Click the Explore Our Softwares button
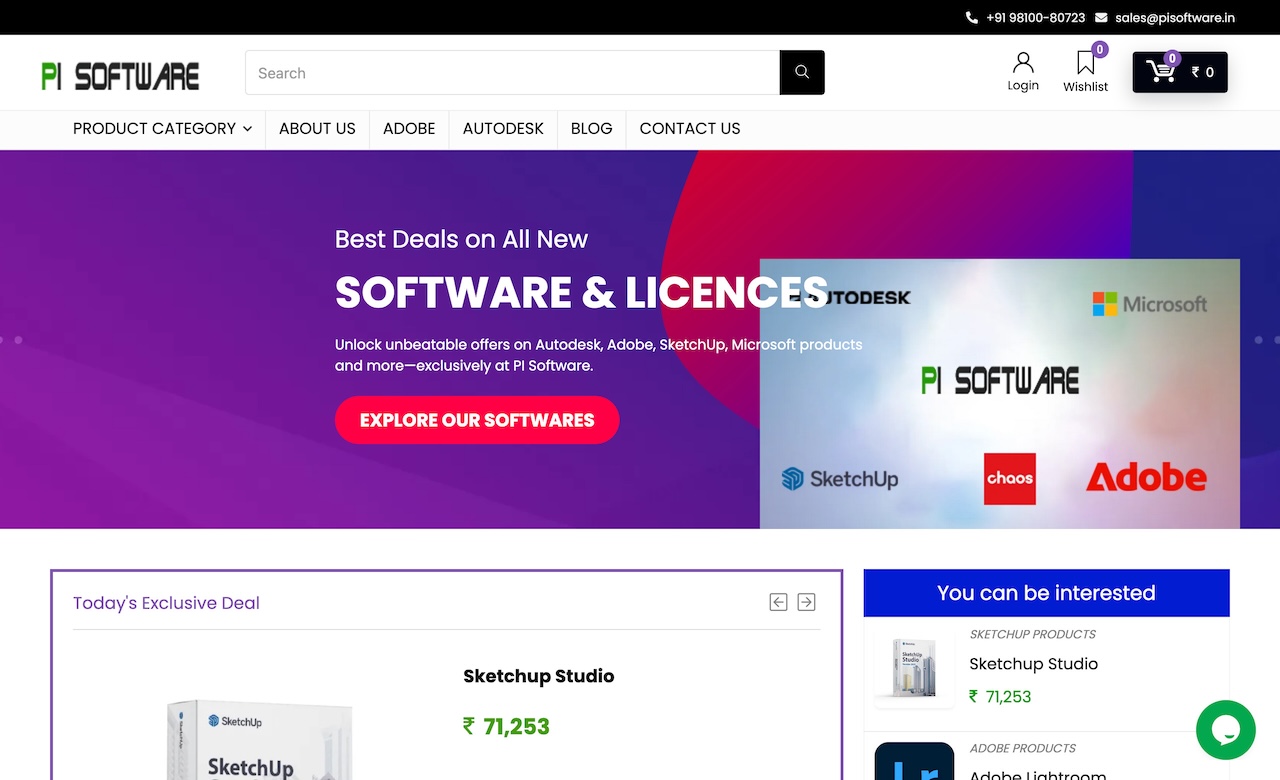This screenshot has height=780, width=1280. (477, 420)
